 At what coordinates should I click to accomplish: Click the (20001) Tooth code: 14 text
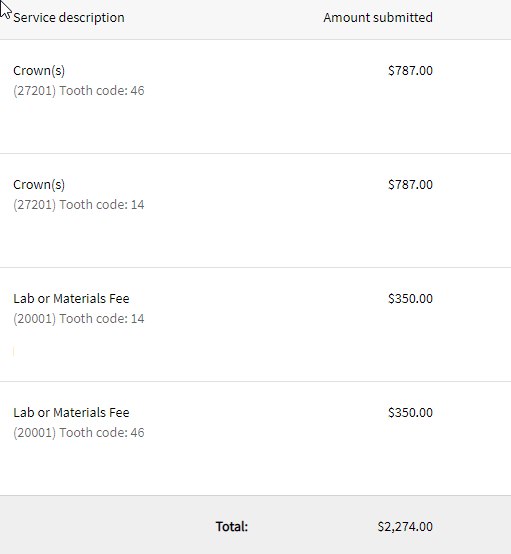point(79,319)
